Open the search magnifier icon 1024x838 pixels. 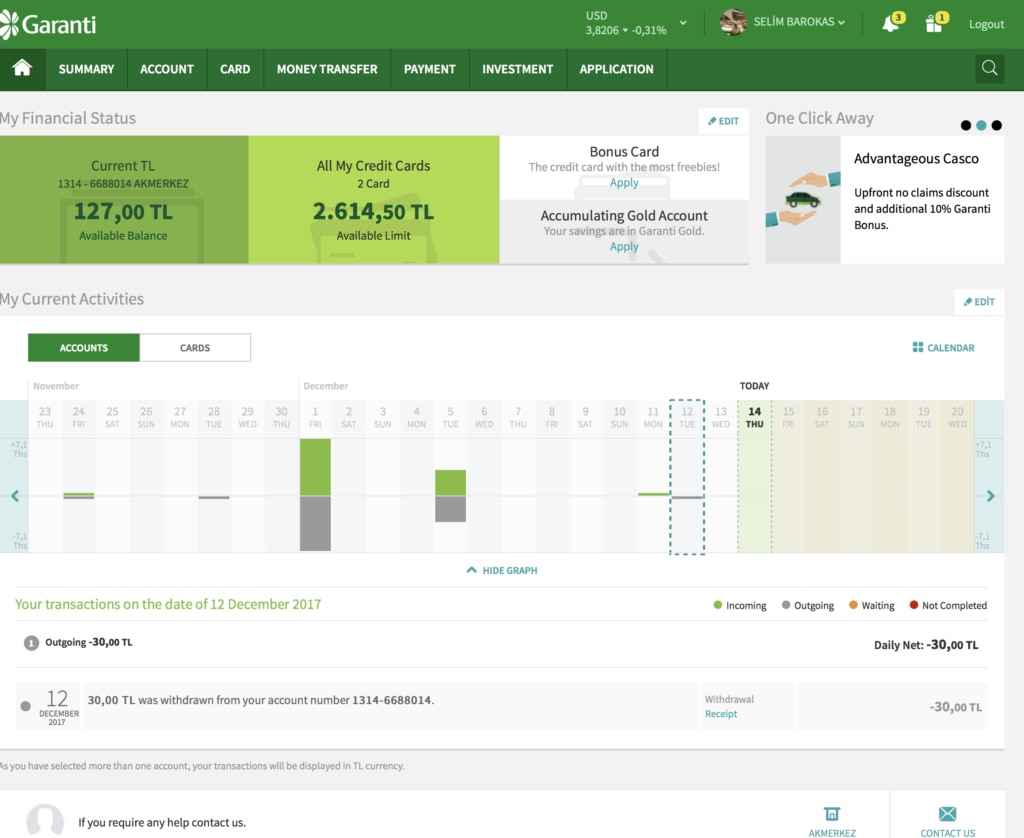989,69
